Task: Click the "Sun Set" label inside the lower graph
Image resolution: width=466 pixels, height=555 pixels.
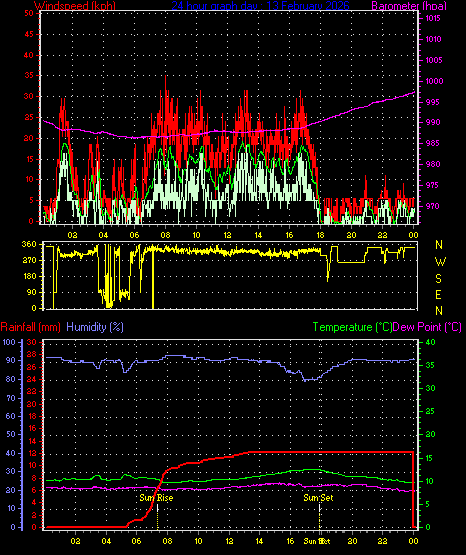Action: coord(318,498)
